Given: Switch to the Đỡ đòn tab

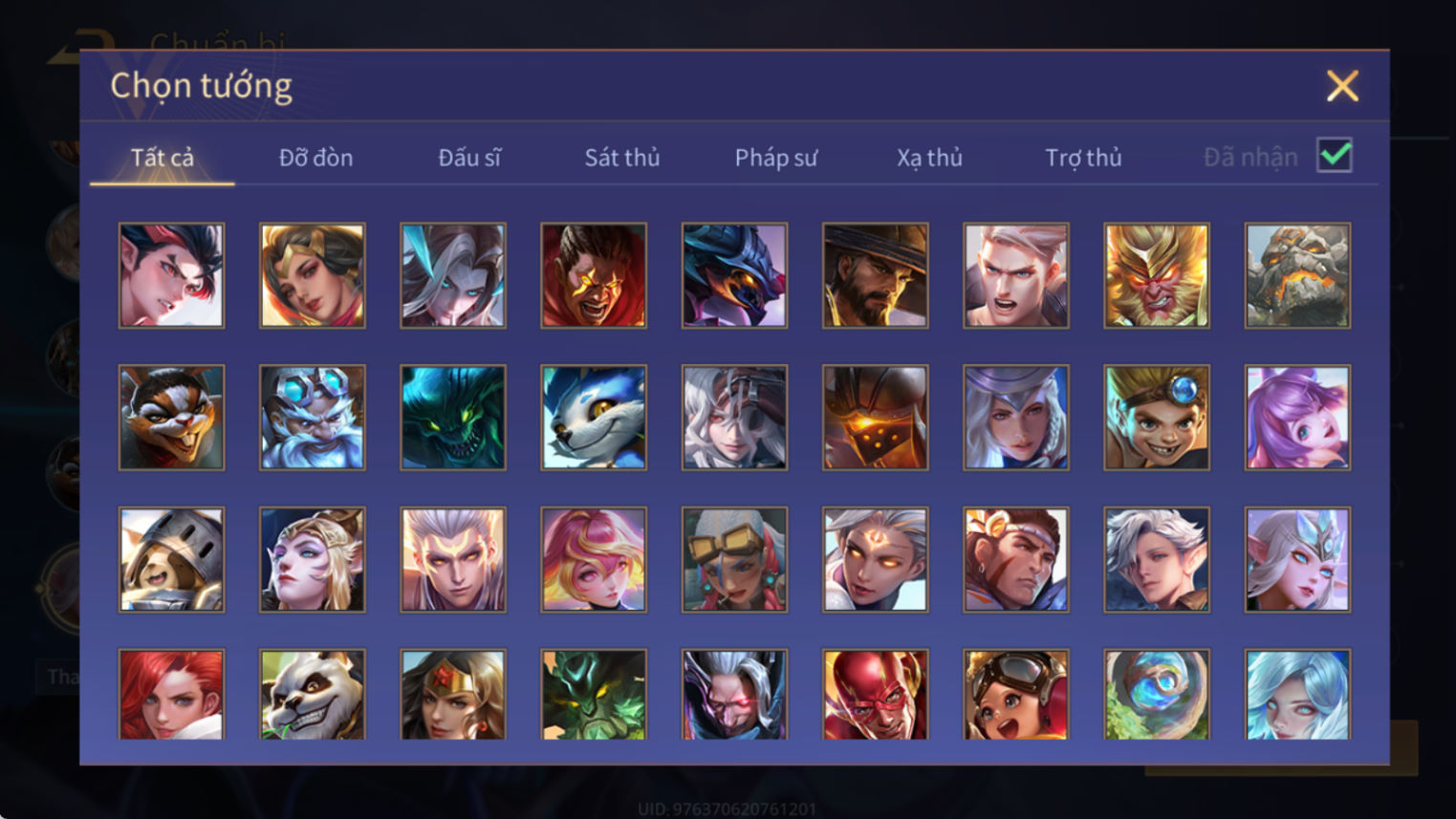Looking at the screenshot, I should pyautogui.click(x=315, y=158).
